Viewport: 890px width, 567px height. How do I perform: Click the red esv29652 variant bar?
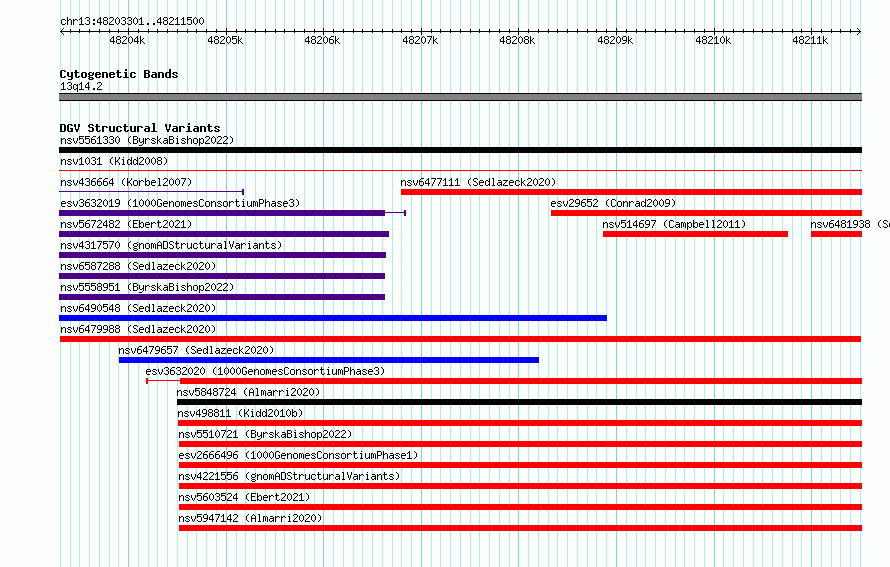(x=706, y=213)
